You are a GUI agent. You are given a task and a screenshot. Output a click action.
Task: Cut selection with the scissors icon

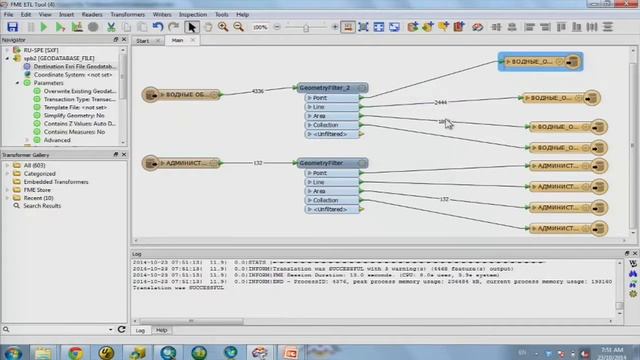pyautogui.click(x=111, y=27)
